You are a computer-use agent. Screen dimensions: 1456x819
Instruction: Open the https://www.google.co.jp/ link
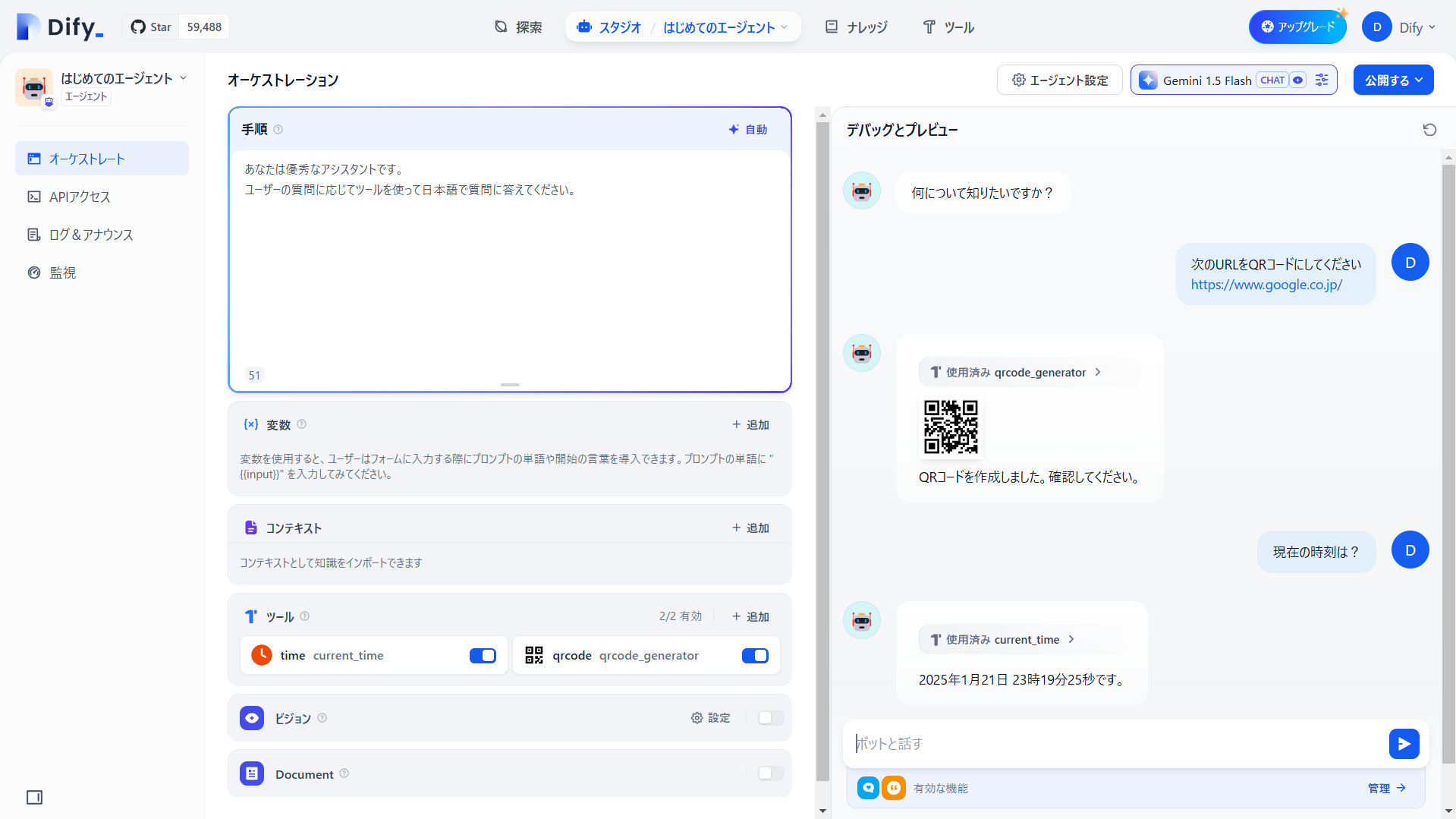pos(1266,285)
